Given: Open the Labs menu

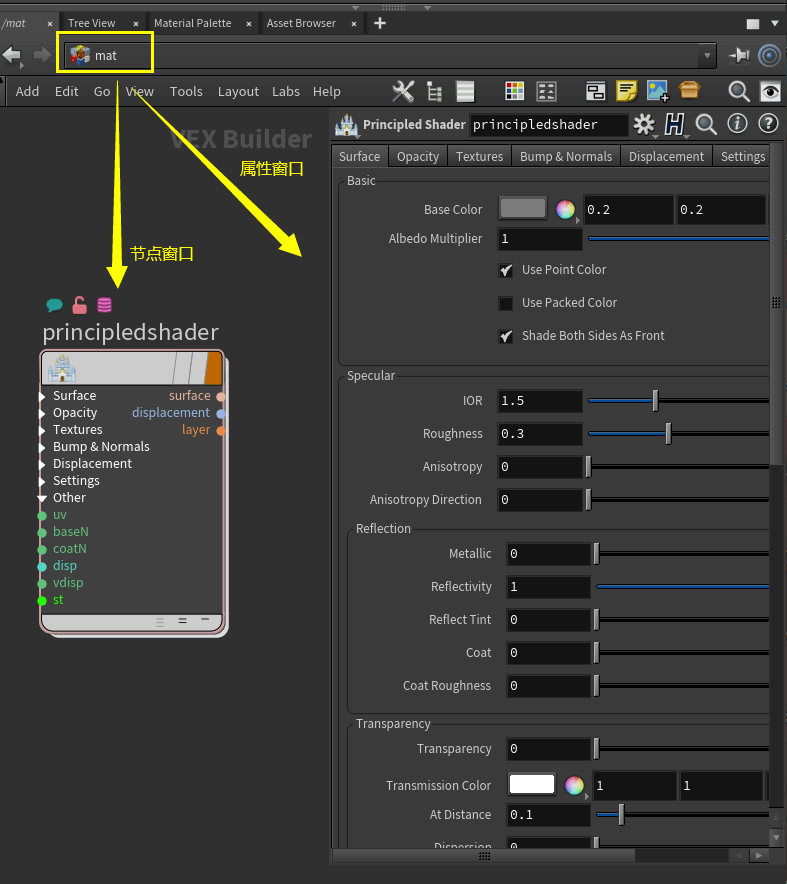Looking at the screenshot, I should pos(286,91).
